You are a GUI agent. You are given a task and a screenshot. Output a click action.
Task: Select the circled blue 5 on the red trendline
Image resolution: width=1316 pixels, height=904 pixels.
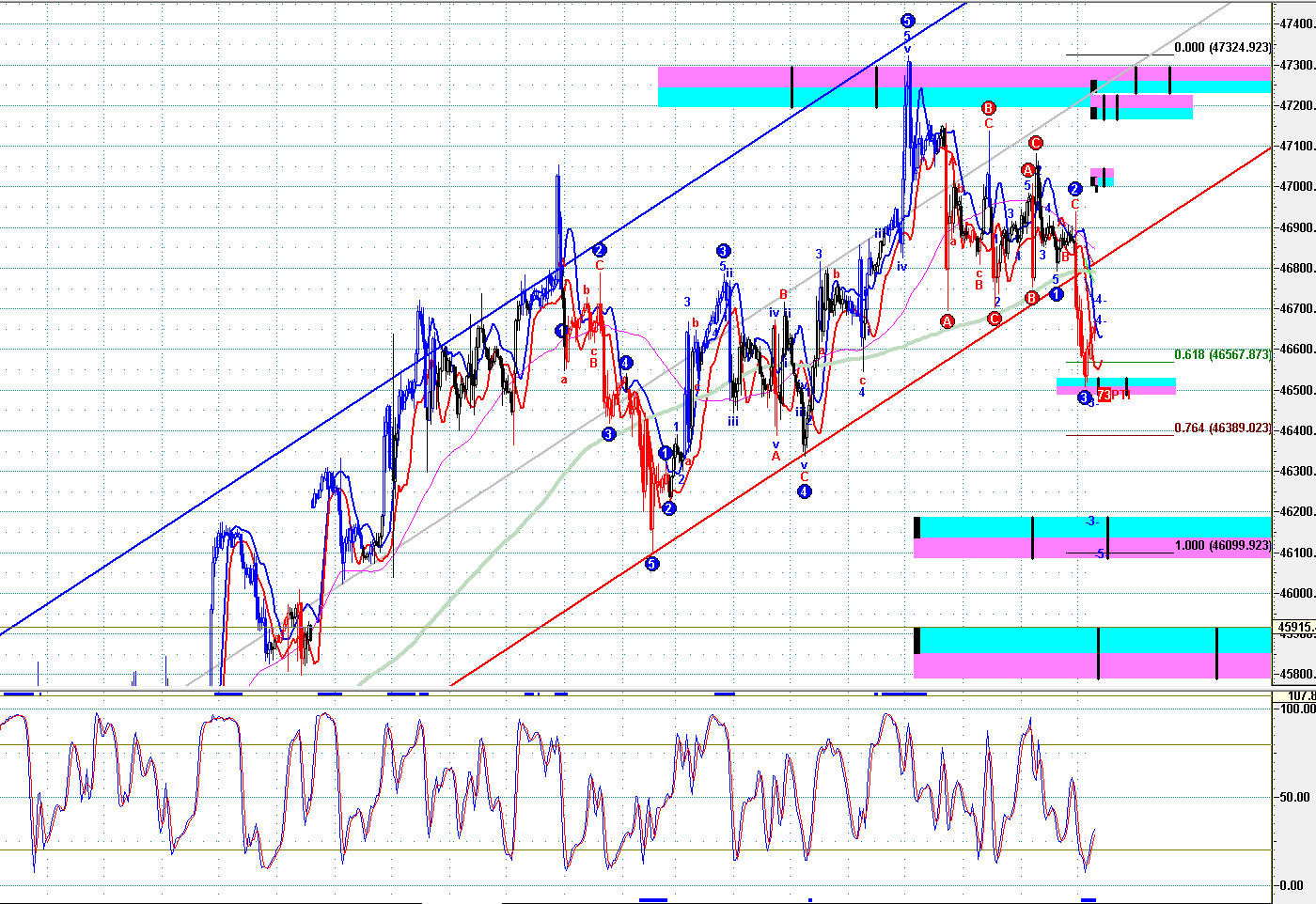point(652,564)
